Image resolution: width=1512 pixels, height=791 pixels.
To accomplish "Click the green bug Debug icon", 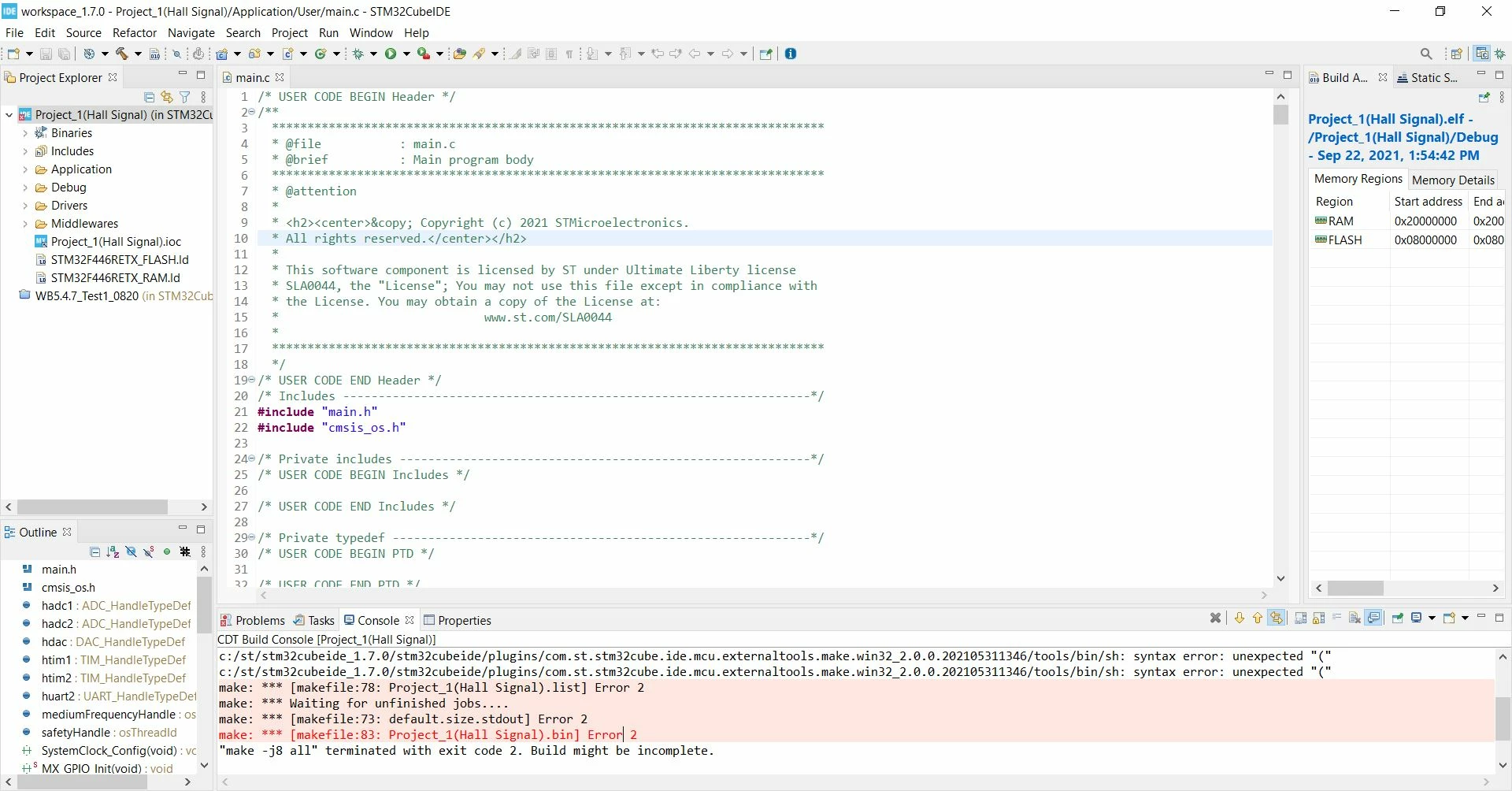I will pos(358,54).
